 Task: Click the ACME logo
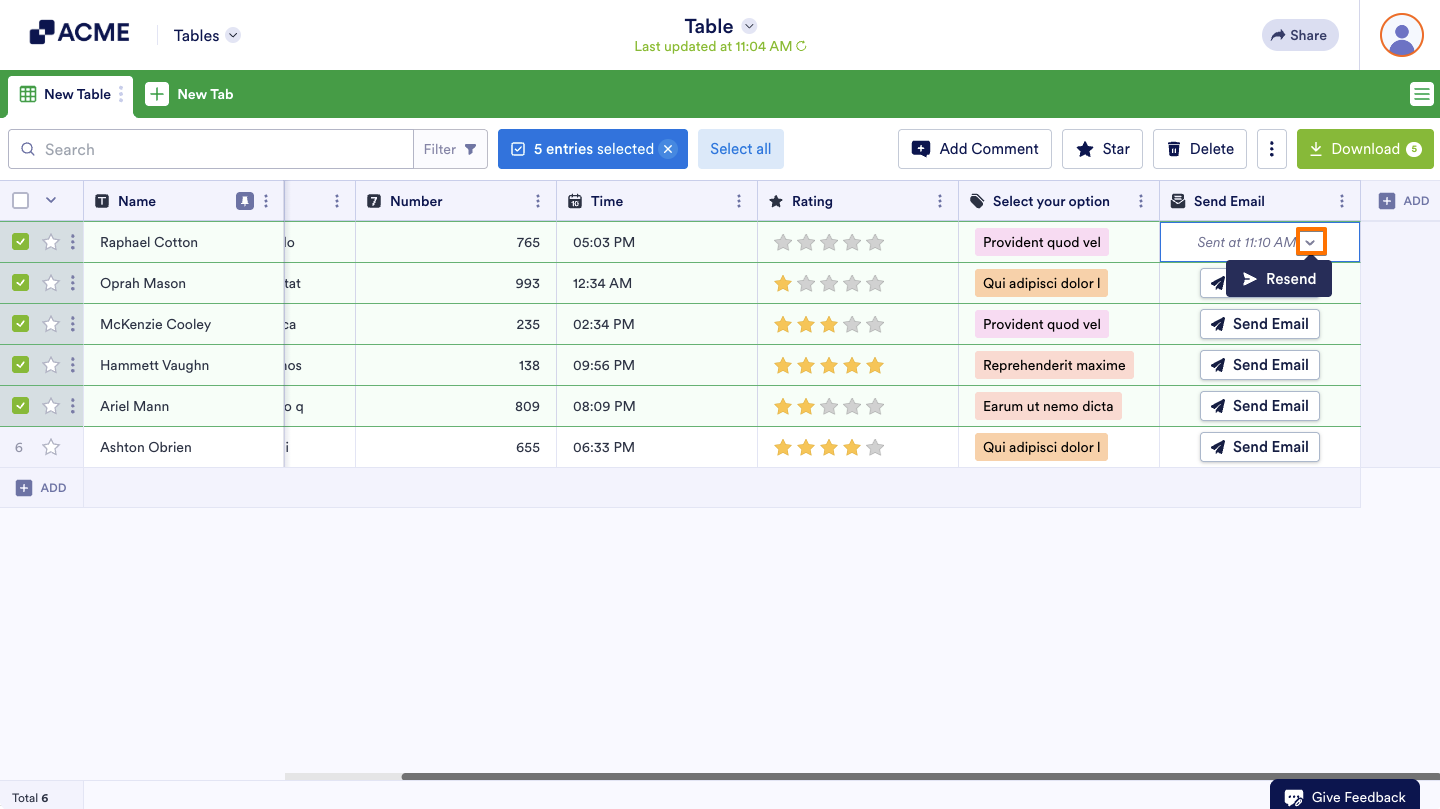click(80, 33)
